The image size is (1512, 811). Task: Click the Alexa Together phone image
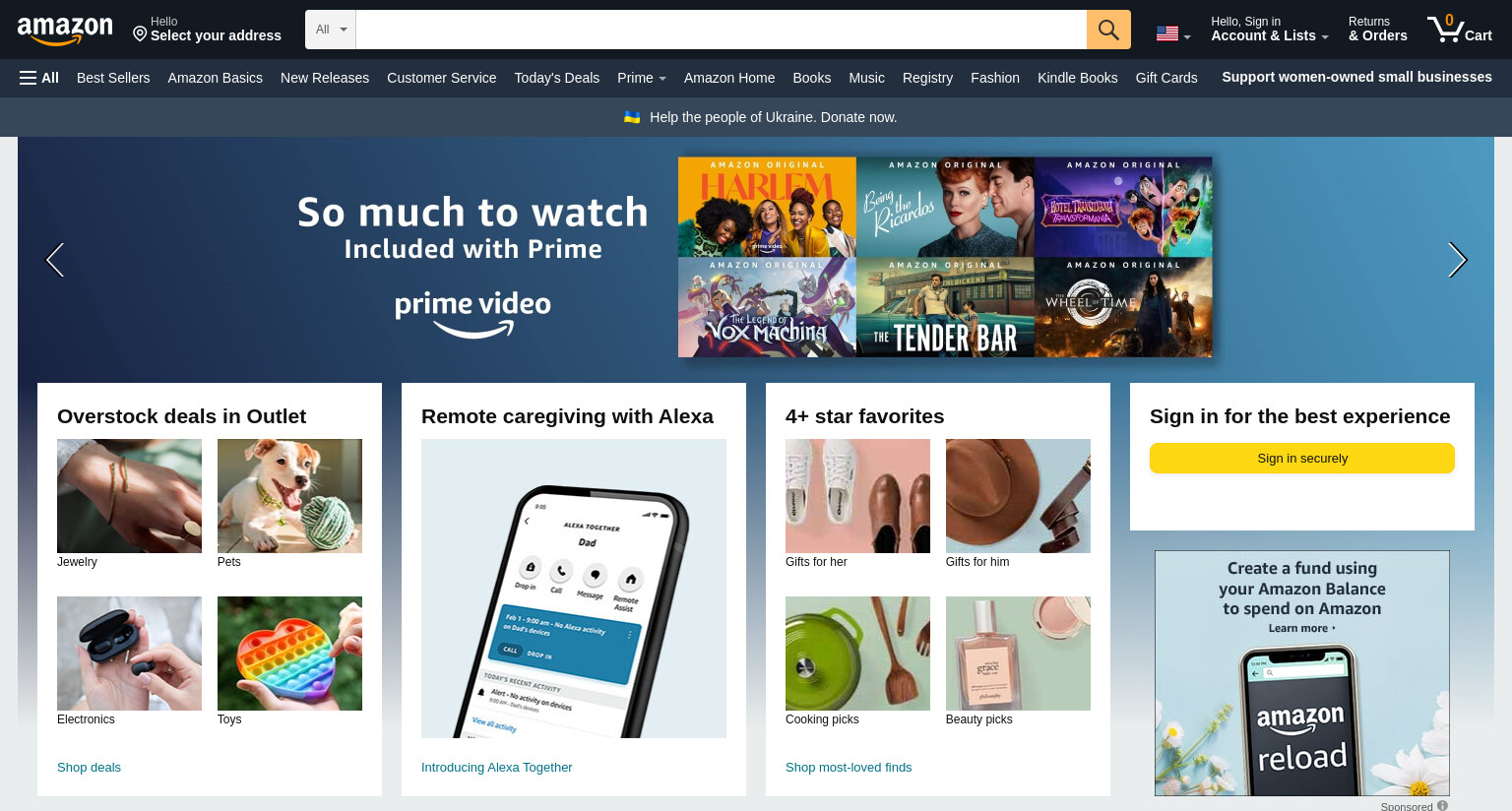(x=574, y=589)
